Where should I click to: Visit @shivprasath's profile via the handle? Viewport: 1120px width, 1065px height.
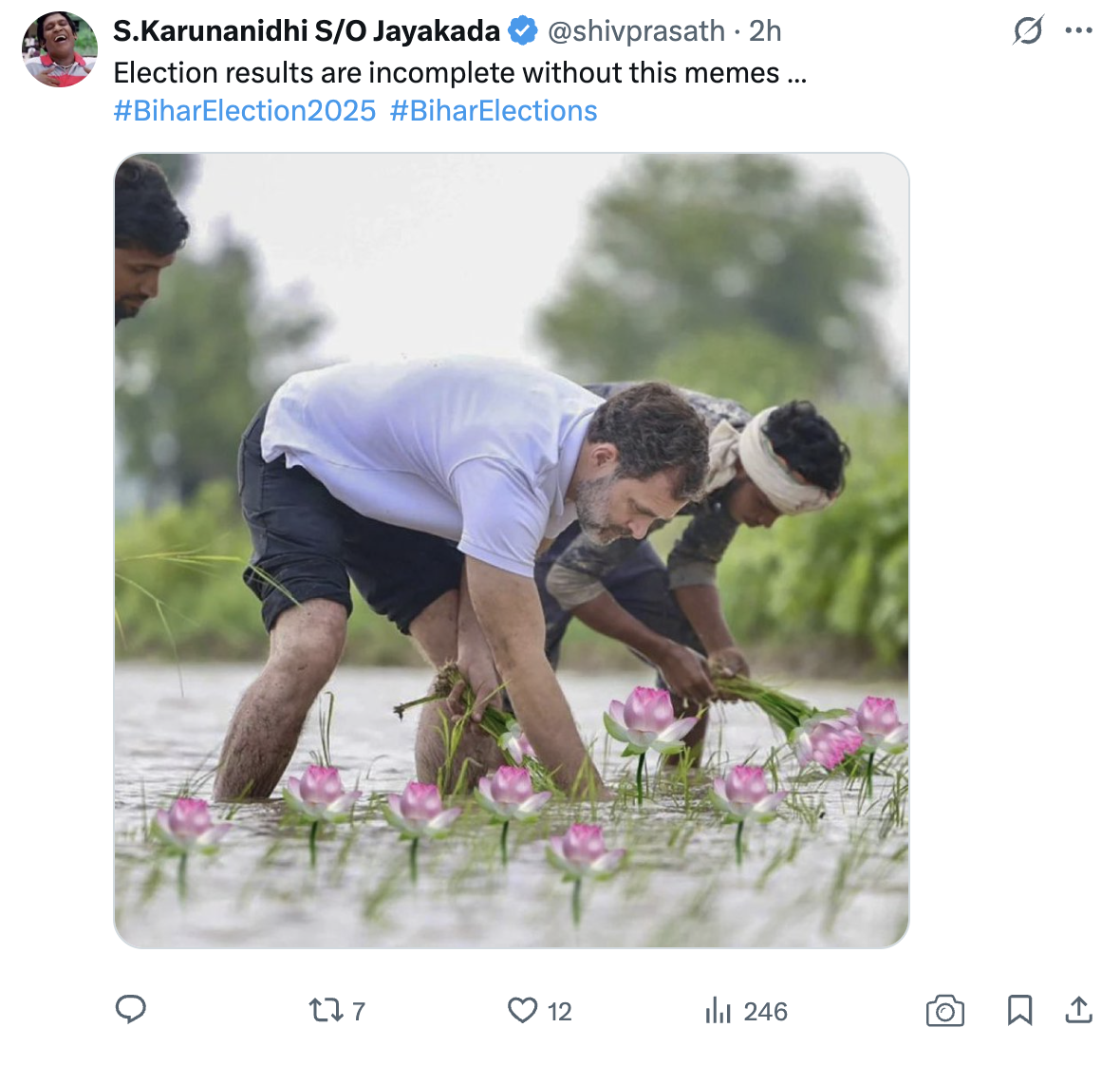tap(634, 30)
